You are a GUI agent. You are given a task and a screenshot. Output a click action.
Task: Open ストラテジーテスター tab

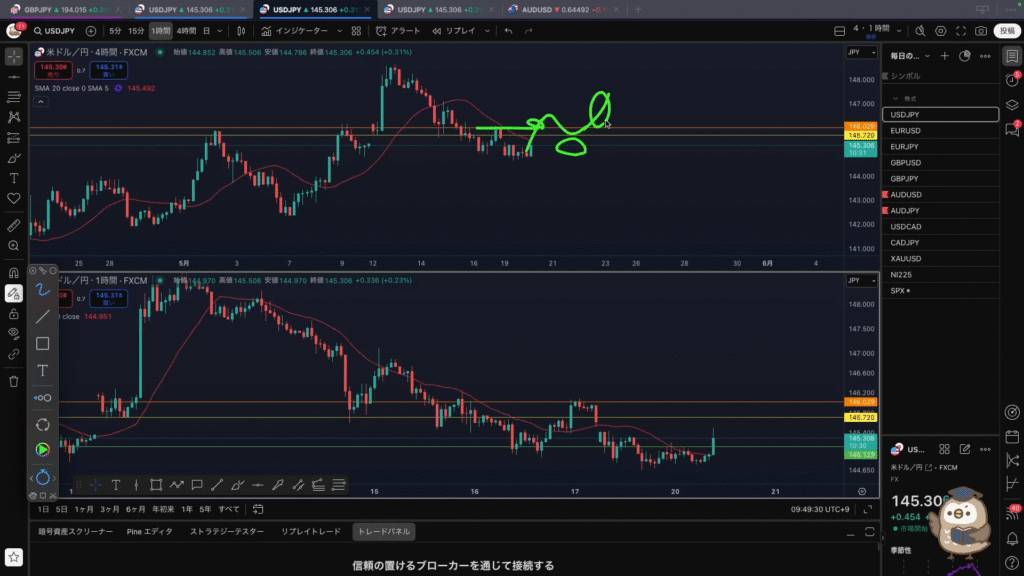pyautogui.click(x=227, y=532)
